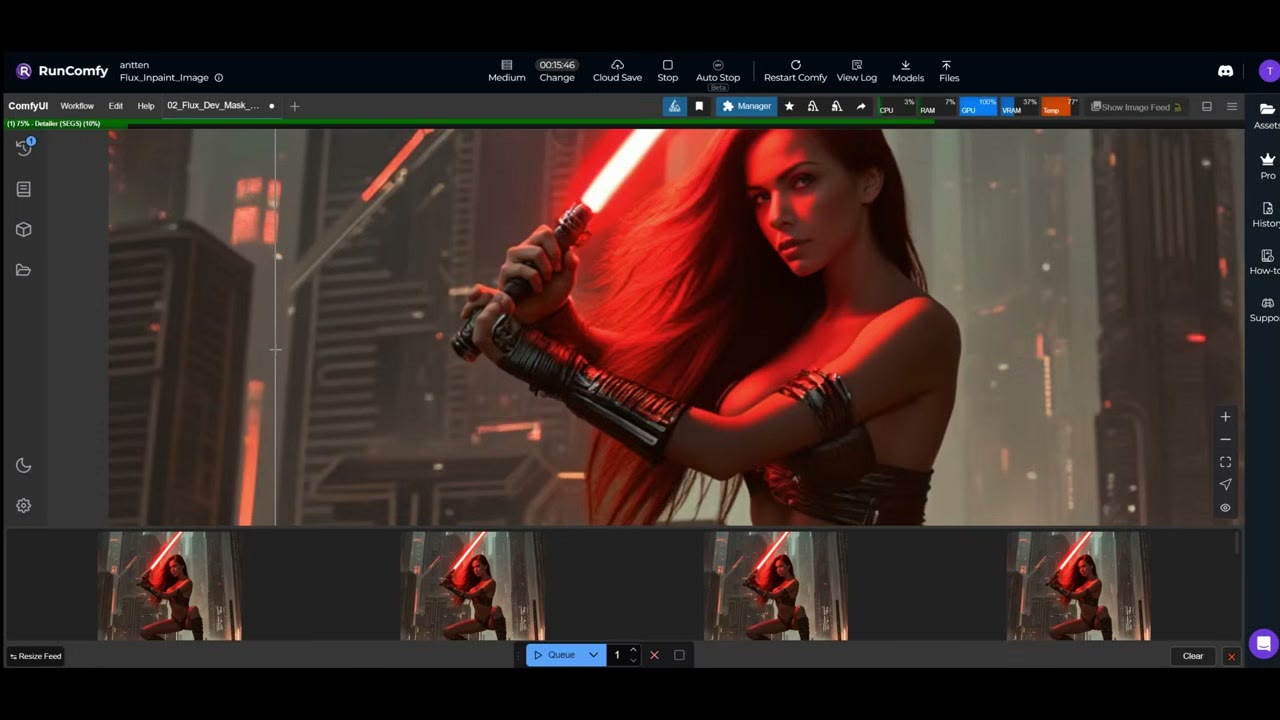Open View Log
This screenshot has height=720, width=1280.
856,71
